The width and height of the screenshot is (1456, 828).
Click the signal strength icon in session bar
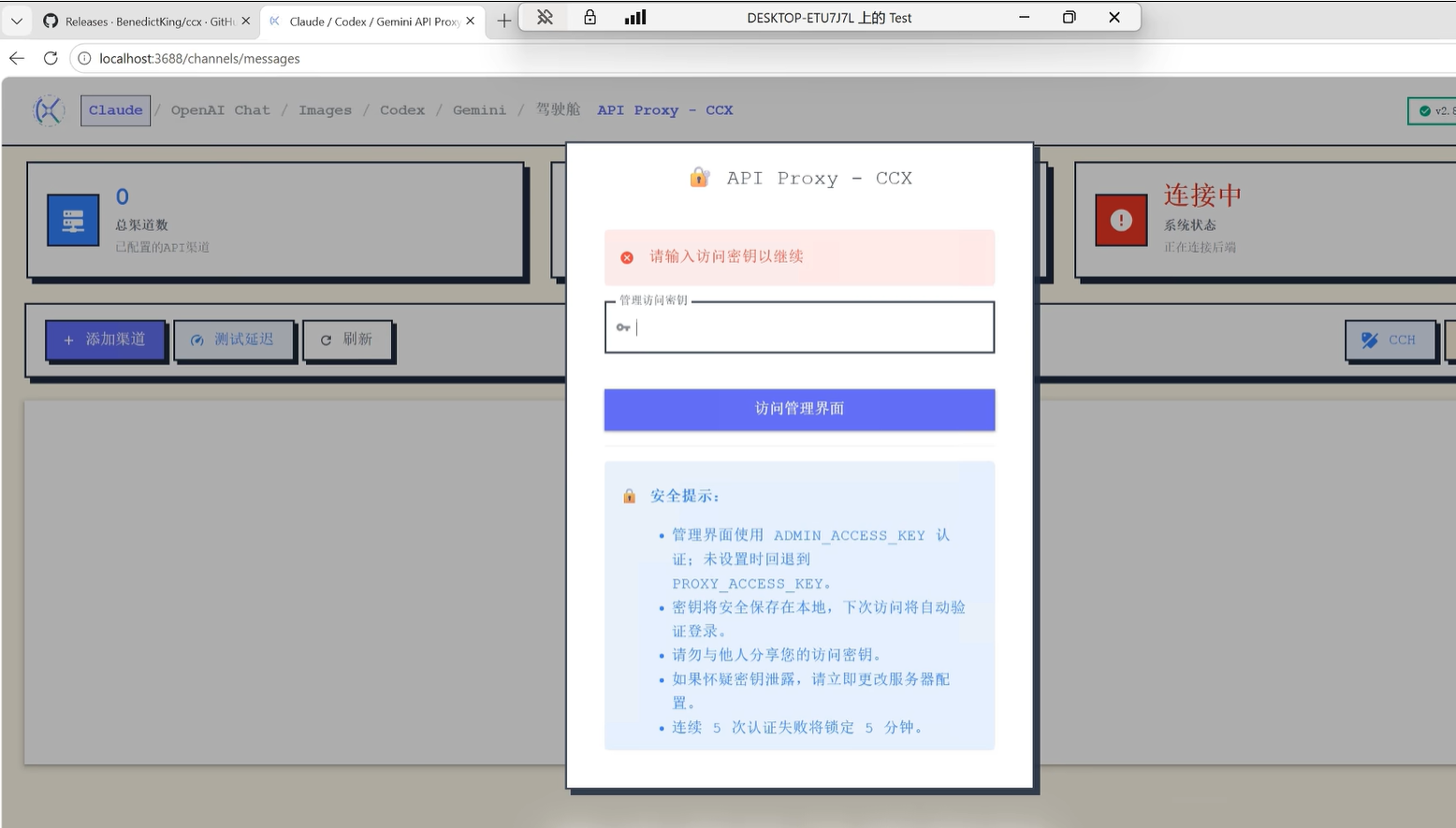(635, 17)
